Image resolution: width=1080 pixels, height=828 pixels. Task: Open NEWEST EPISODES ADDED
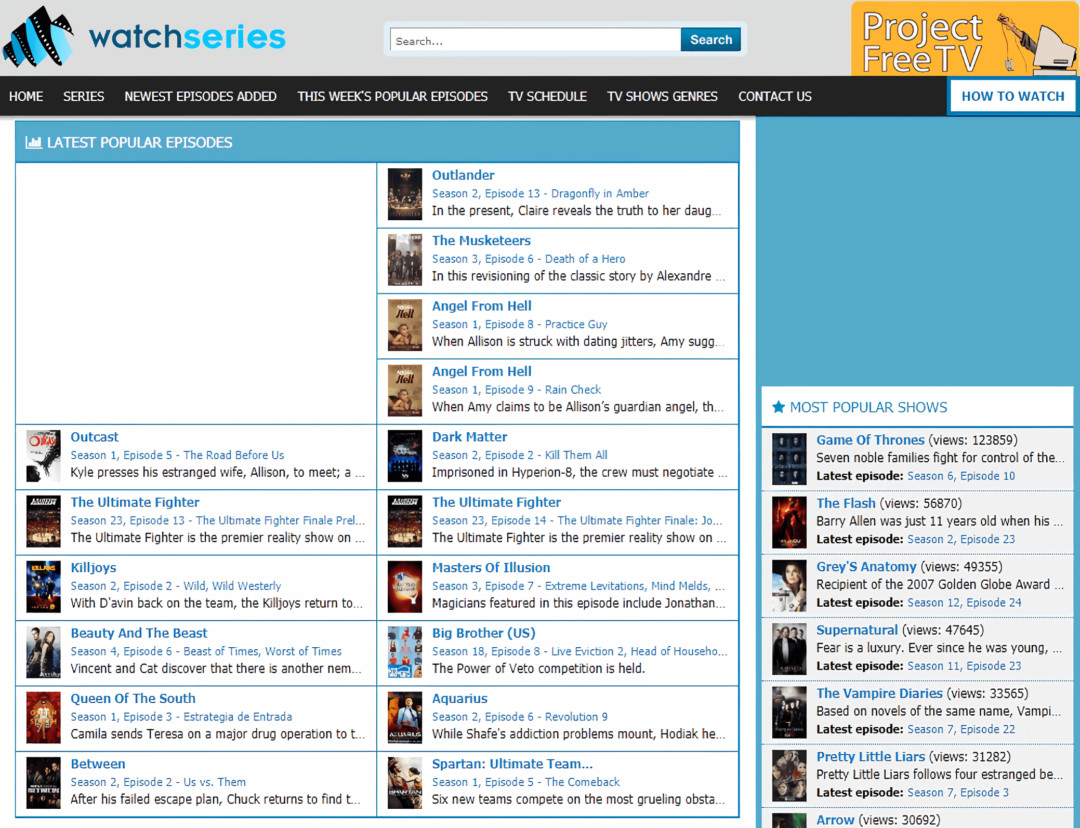point(200,96)
